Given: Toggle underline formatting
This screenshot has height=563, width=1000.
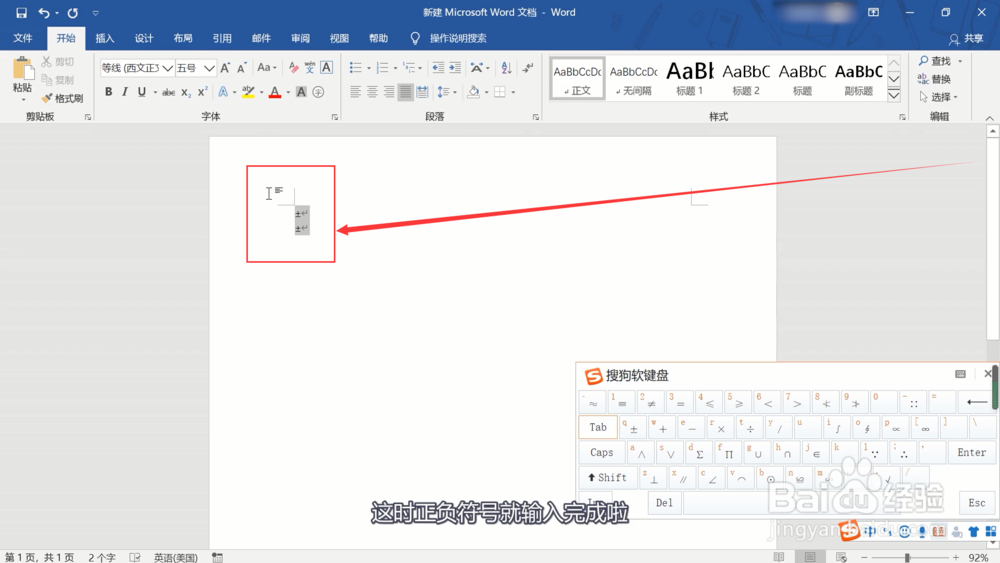Looking at the screenshot, I should tap(142, 92).
